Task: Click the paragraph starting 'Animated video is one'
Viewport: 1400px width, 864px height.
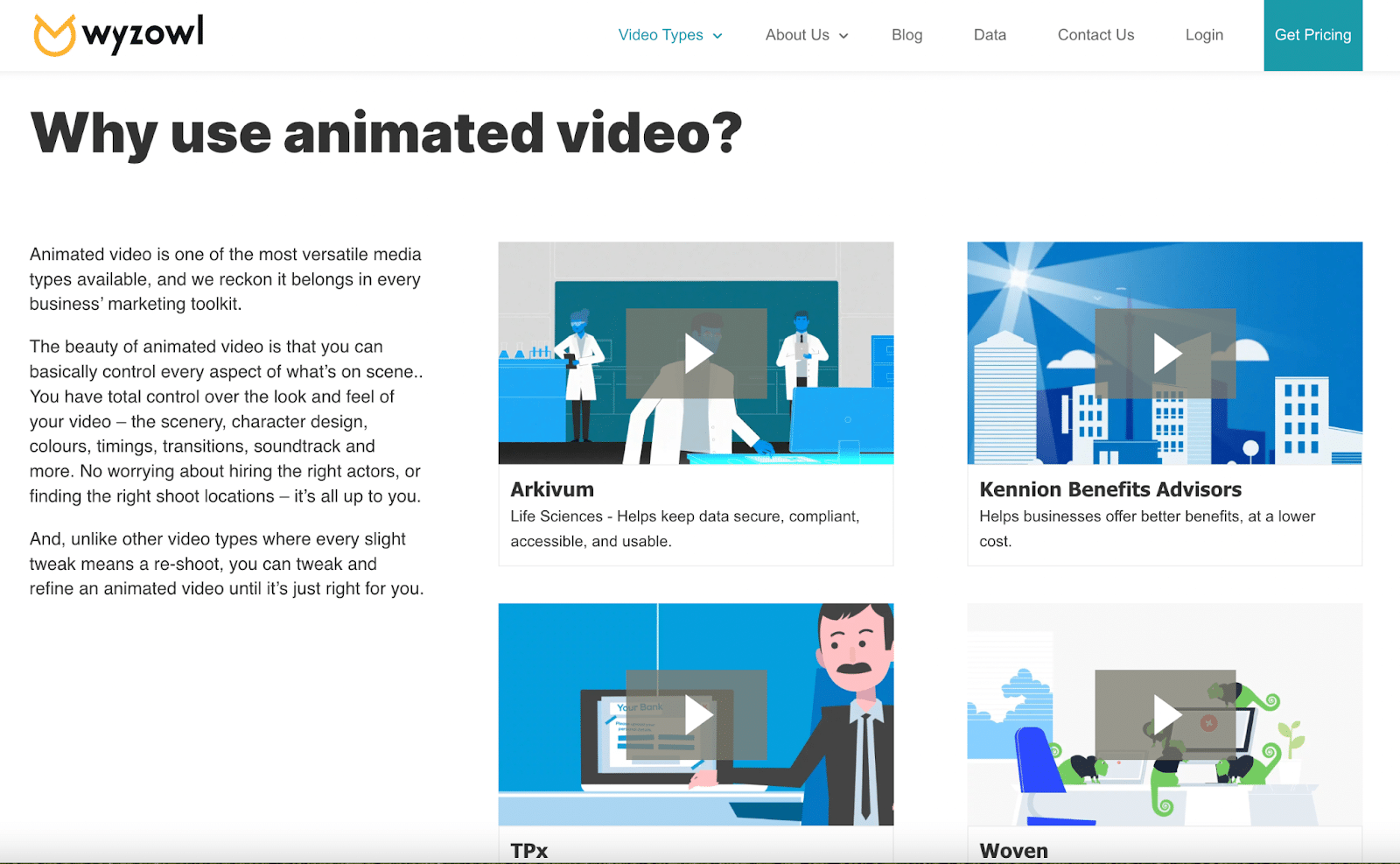Action: [226, 279]
